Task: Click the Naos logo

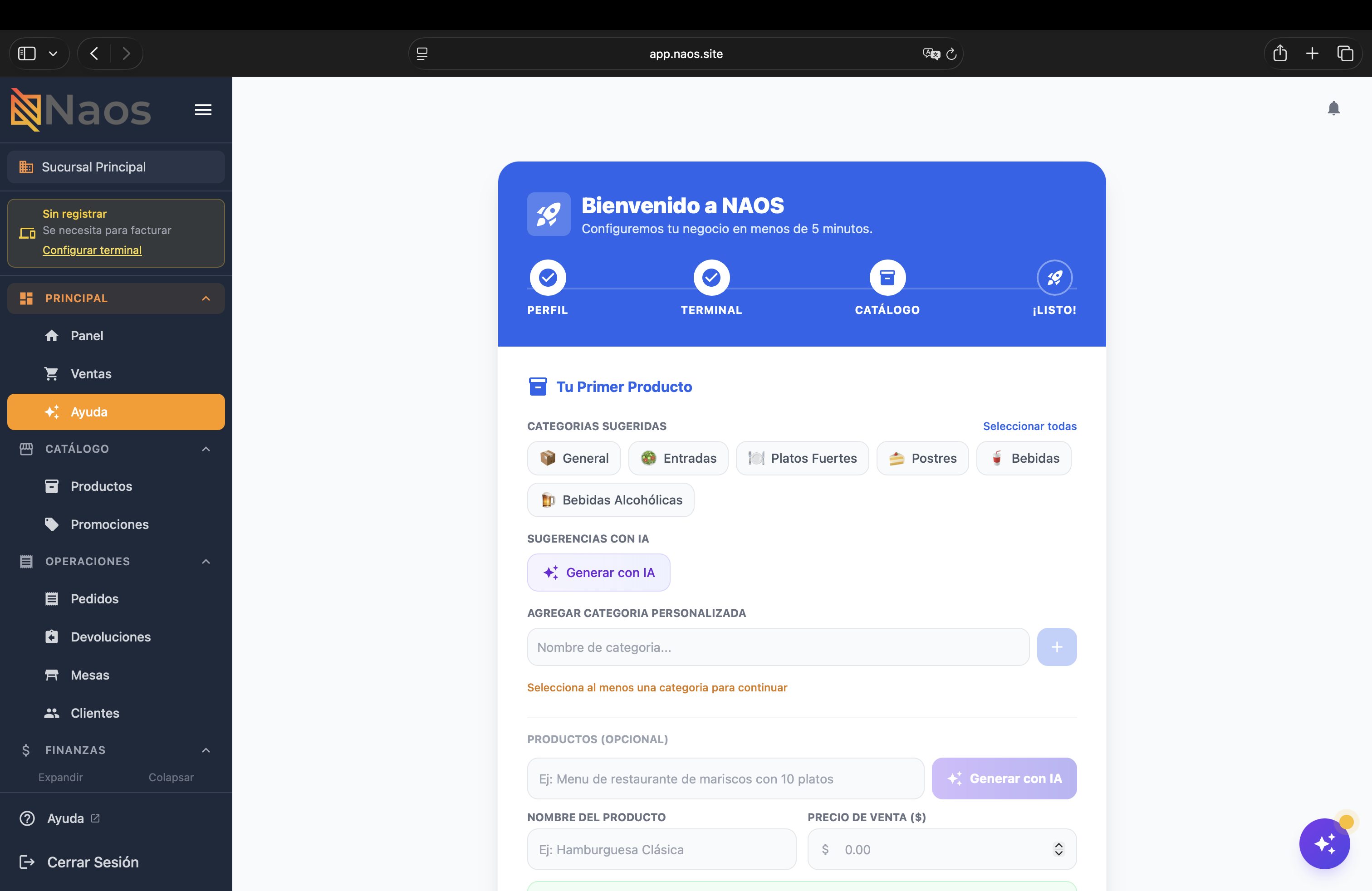Action: click(81, 109)
